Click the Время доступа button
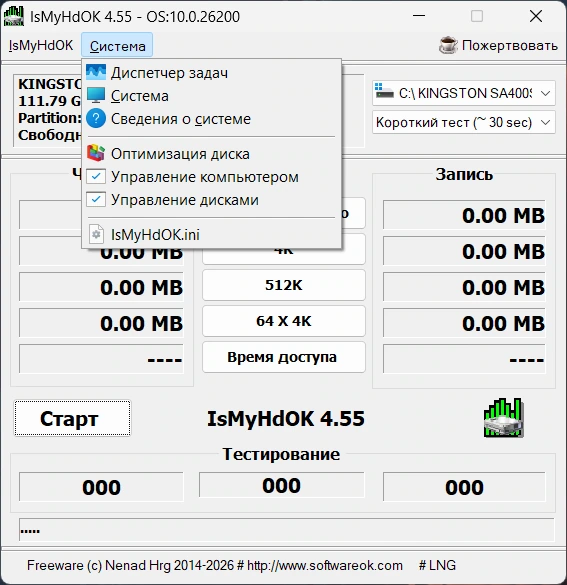Screen dimensions: 567x585 click(x=284, y=357)
